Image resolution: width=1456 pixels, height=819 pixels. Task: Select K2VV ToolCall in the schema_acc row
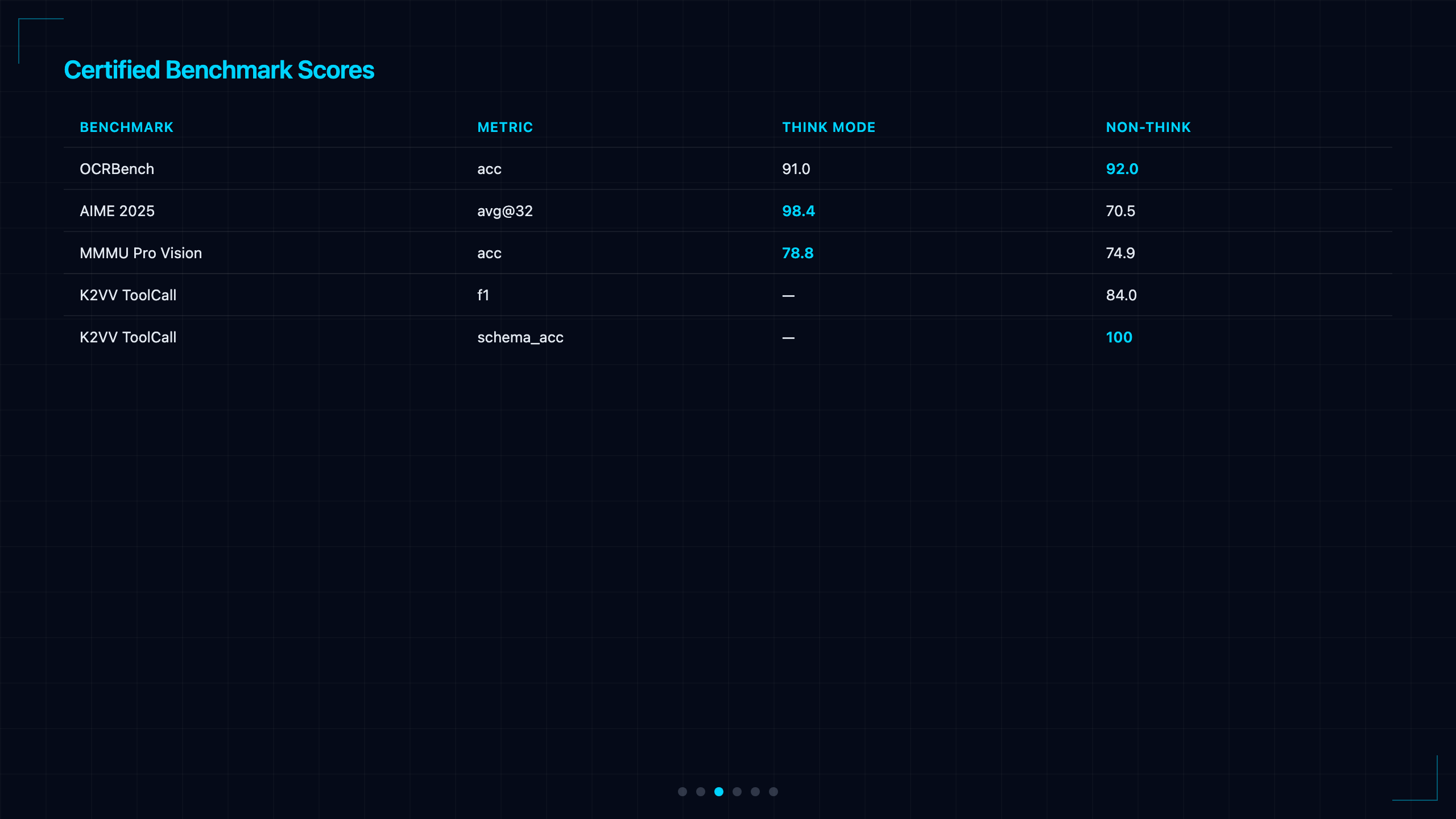[128, 337]
